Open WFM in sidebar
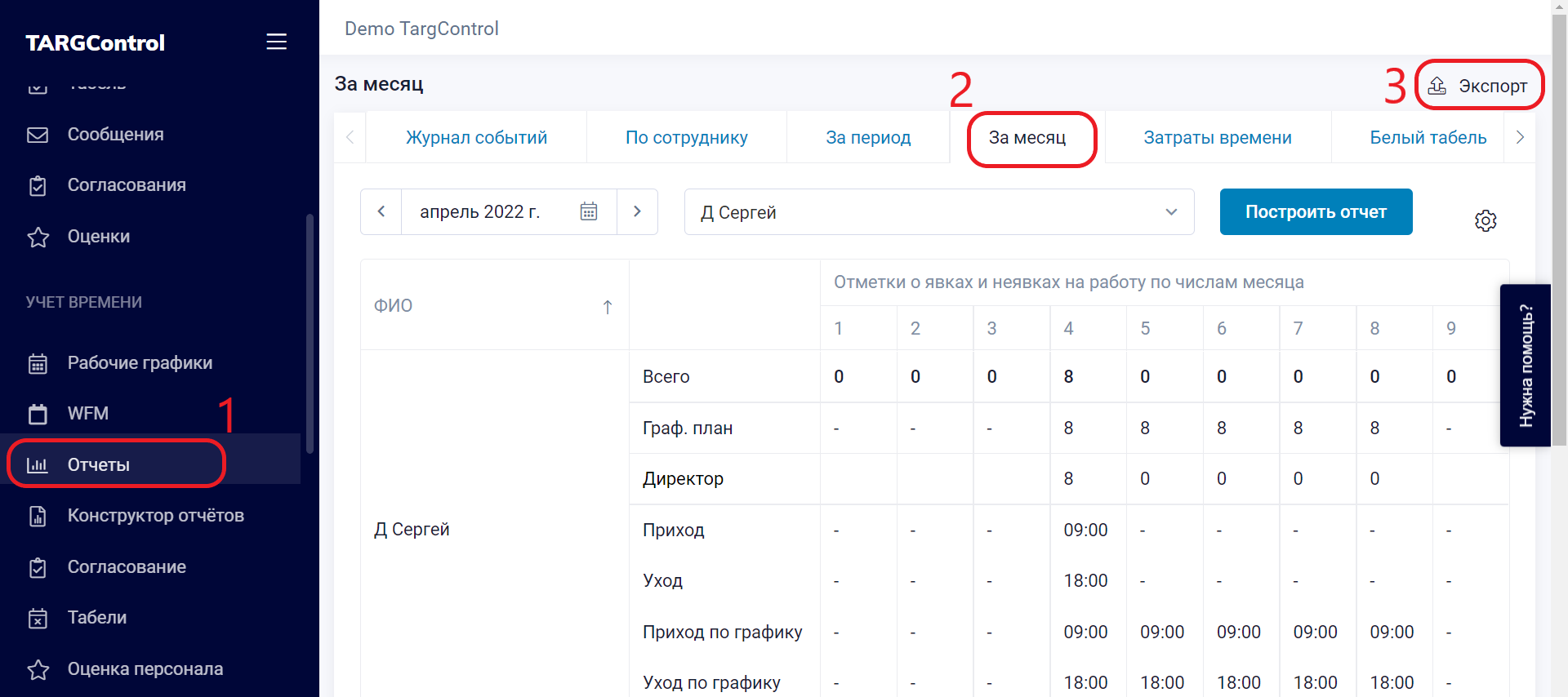Image resolution: width=1568 pixels, height=697 pixels. click(x=87, y=414)
